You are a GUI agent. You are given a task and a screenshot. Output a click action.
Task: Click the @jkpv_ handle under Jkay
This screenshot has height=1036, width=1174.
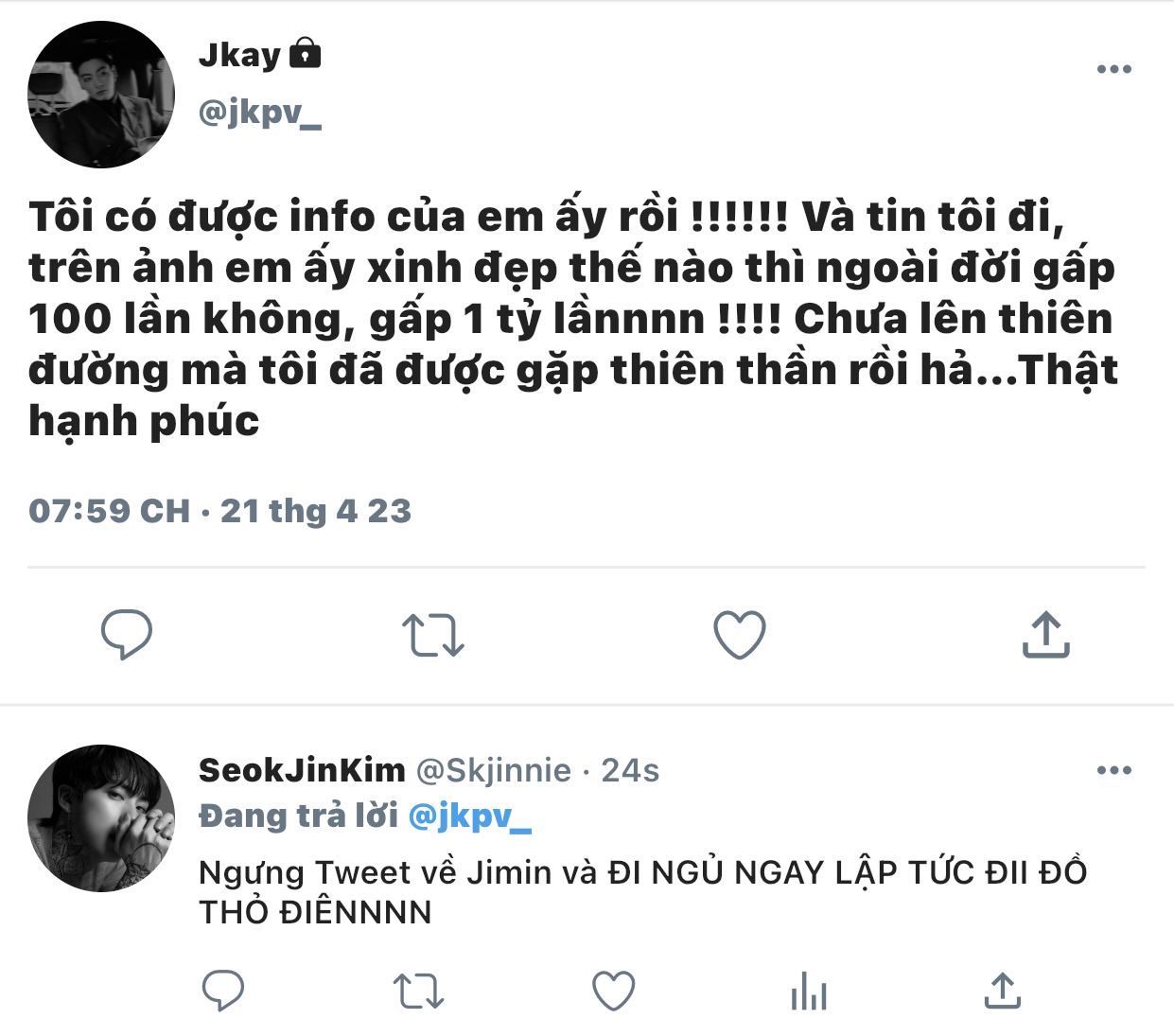260,113
